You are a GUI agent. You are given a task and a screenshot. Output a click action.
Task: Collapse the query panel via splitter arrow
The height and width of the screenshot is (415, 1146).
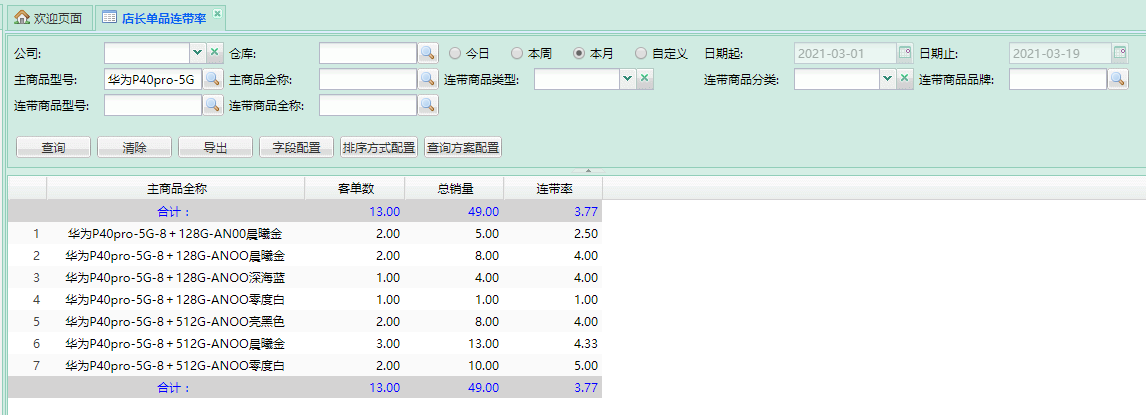click(588, 171)
